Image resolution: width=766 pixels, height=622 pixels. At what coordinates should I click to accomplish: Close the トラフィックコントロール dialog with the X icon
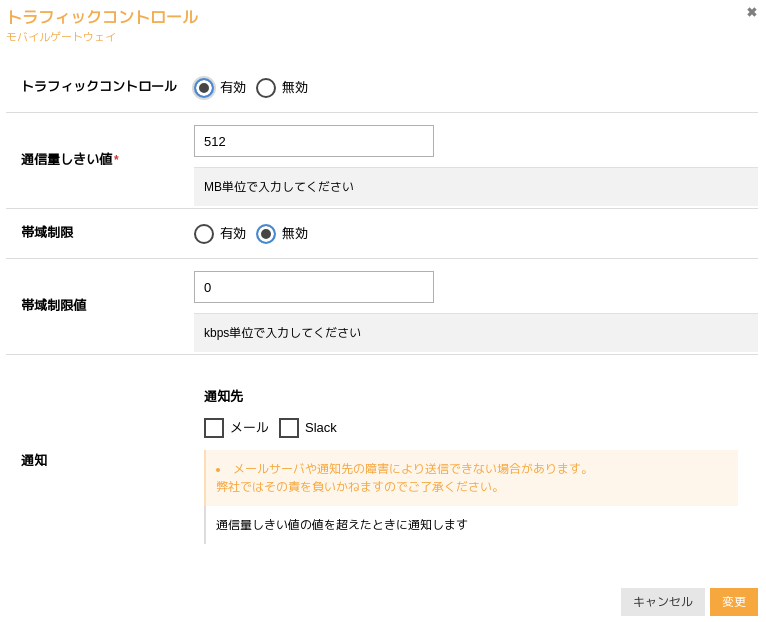tap(751, 12)
